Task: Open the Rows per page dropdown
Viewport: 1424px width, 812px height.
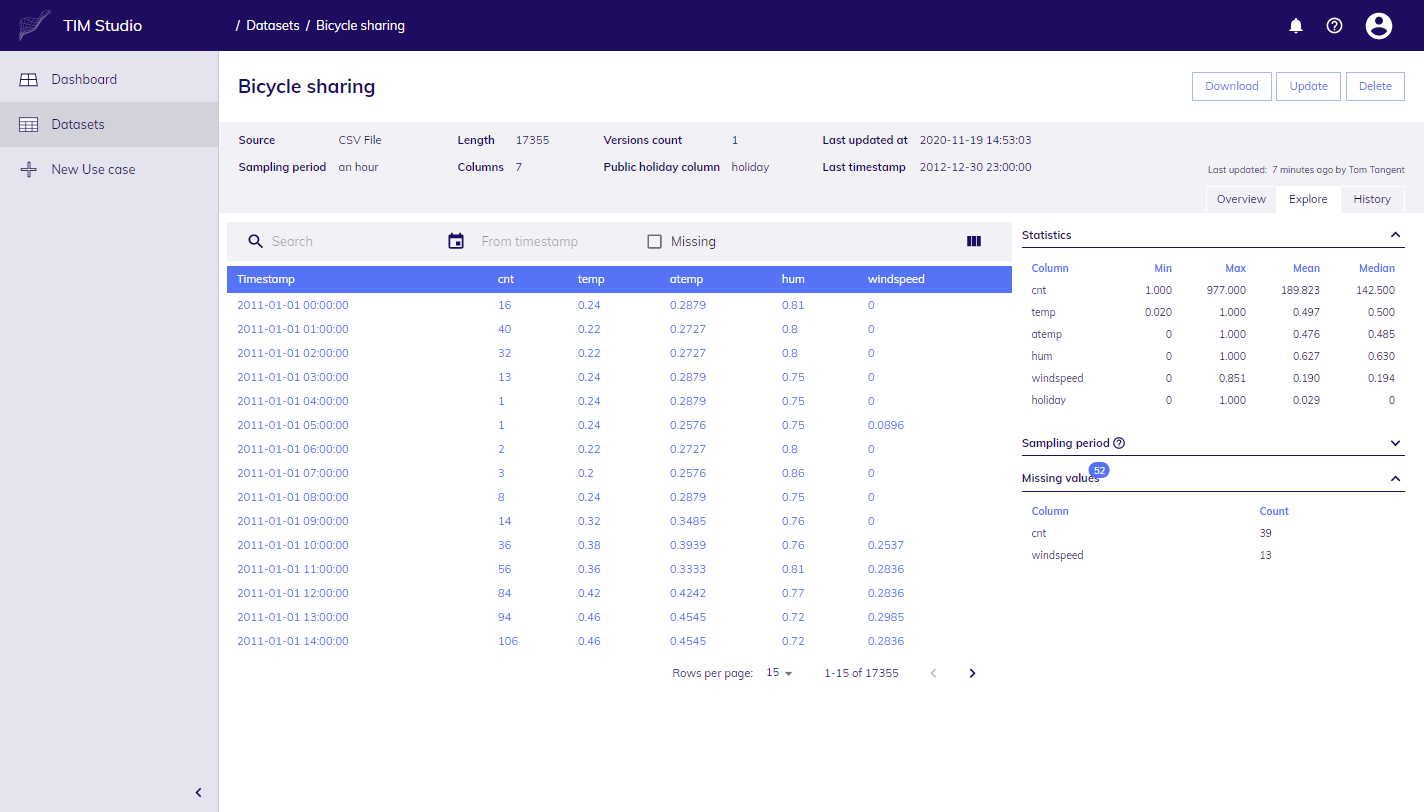Action: click(x=779, y=673)
